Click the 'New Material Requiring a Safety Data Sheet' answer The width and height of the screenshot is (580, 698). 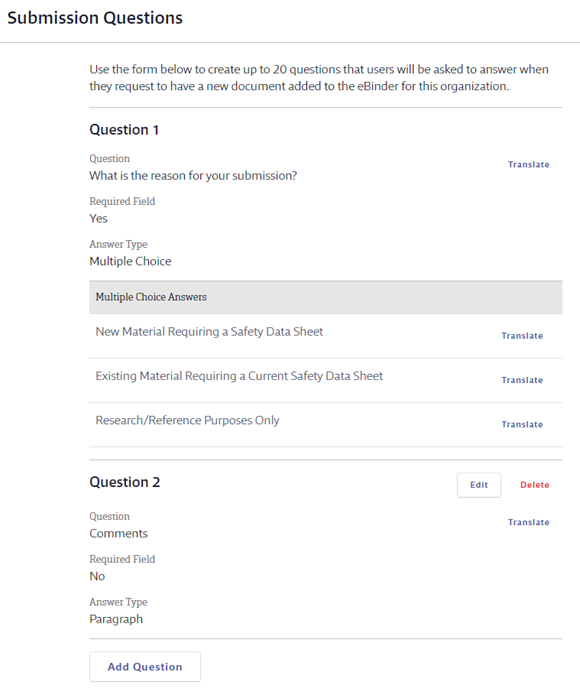[209, 332]
